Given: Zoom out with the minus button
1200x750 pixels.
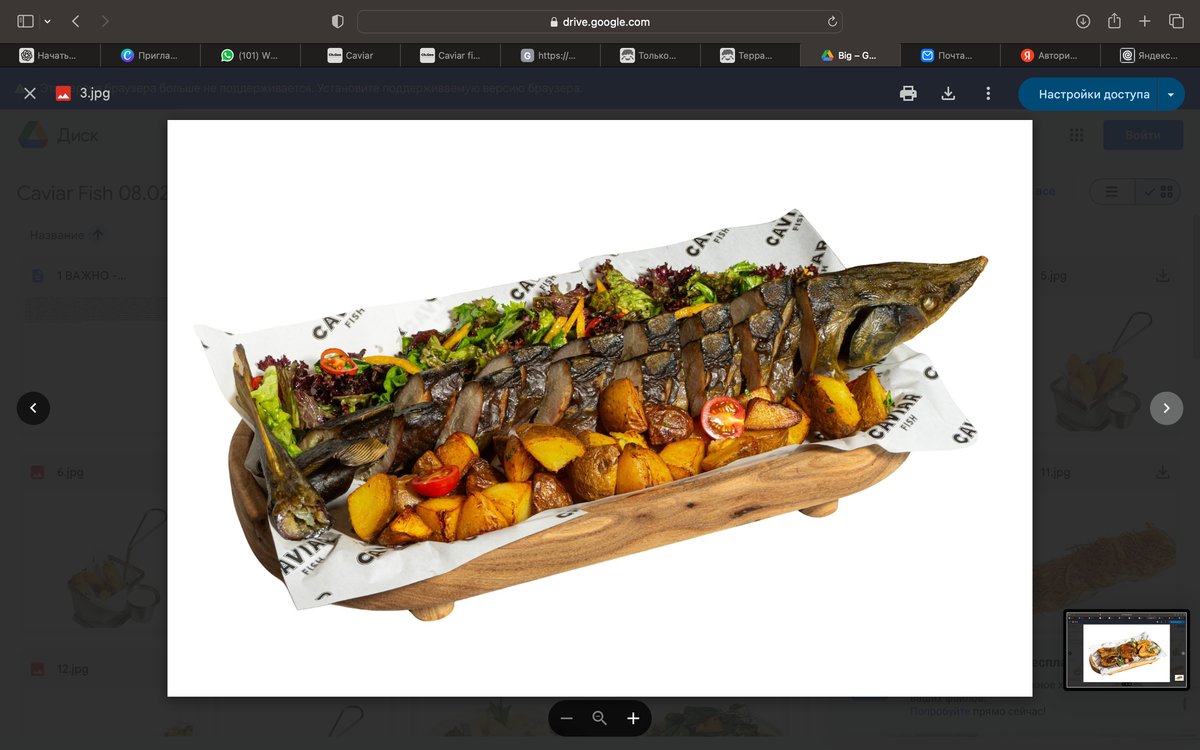Looking at the screenshot, I should (567, 718).
